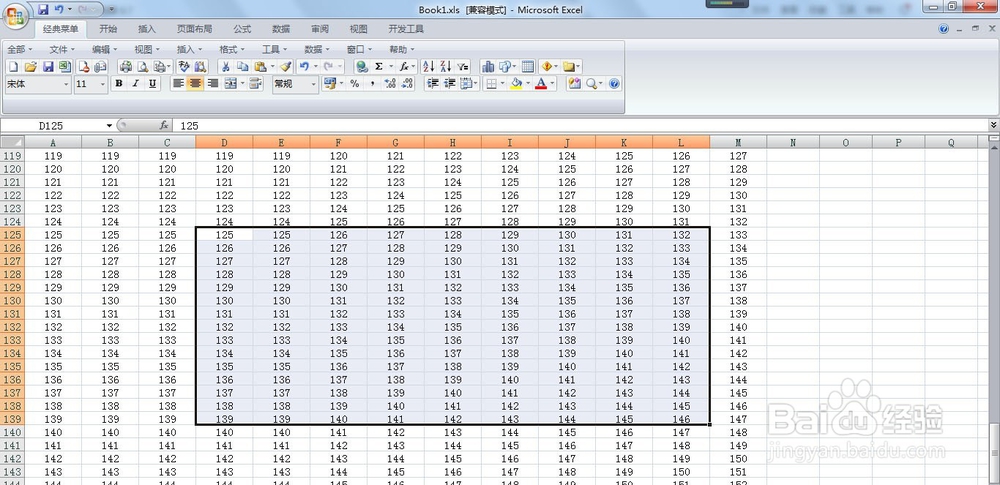Click the Undo arrow in classic toolbar
Viewport: 1000px width, 485px height.
[304, 66]
